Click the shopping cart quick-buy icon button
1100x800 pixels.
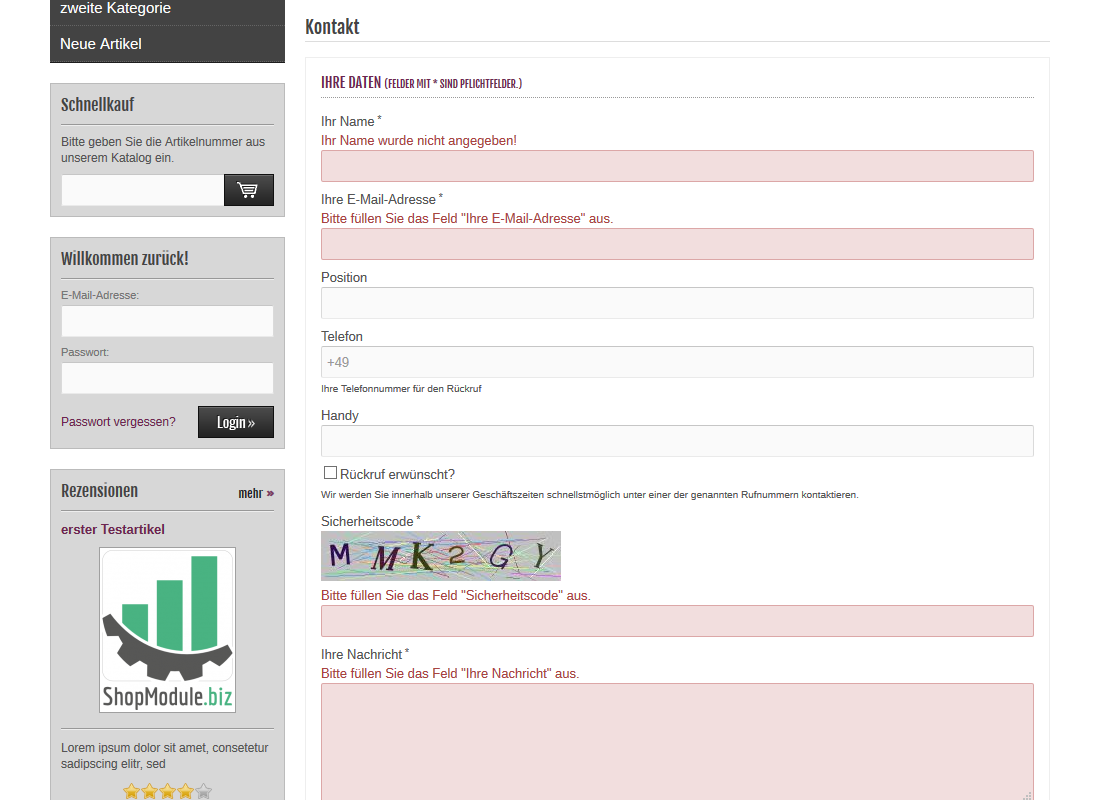tap(248, 190)
